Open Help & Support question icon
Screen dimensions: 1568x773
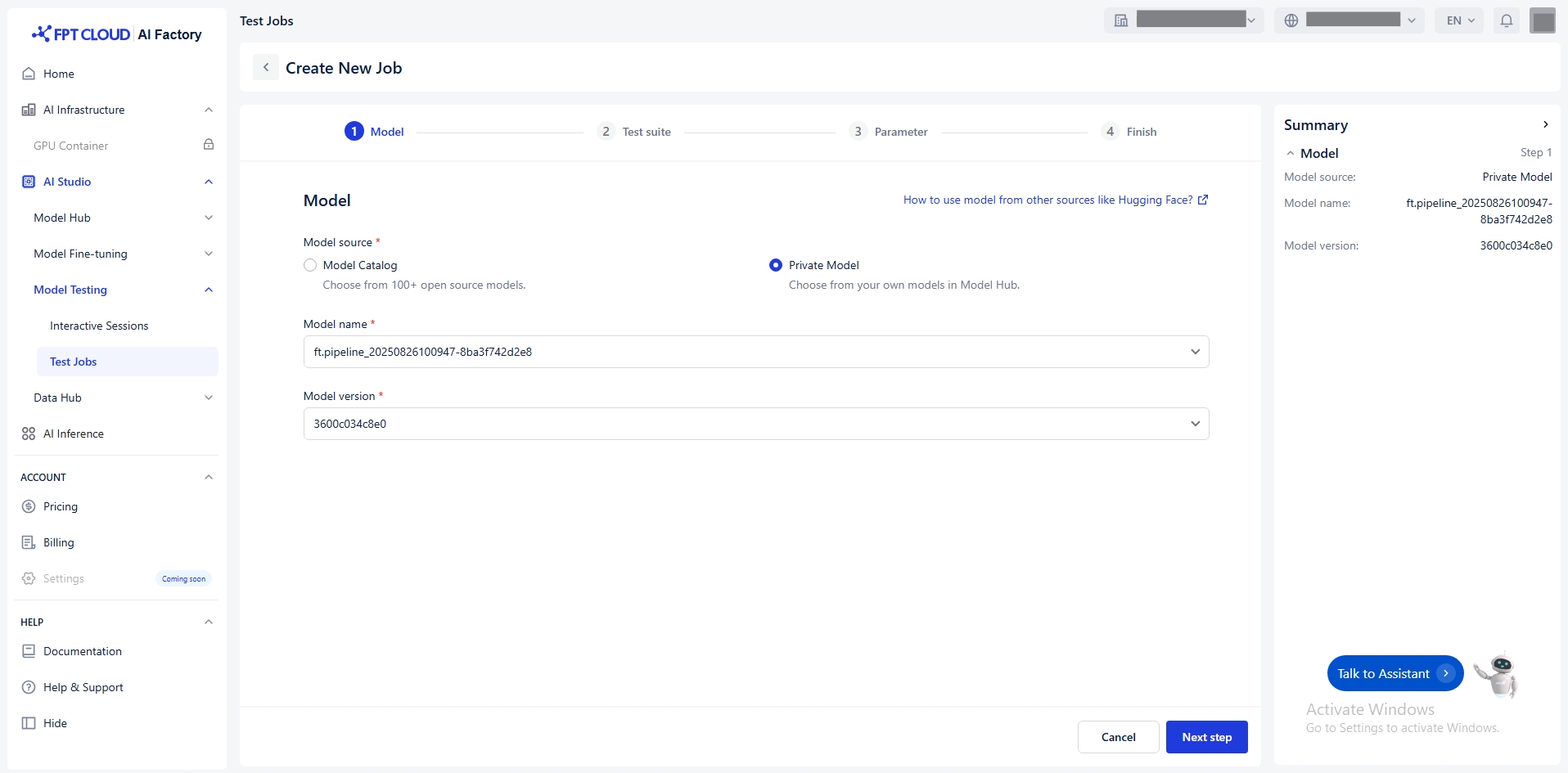click(29, 687)
